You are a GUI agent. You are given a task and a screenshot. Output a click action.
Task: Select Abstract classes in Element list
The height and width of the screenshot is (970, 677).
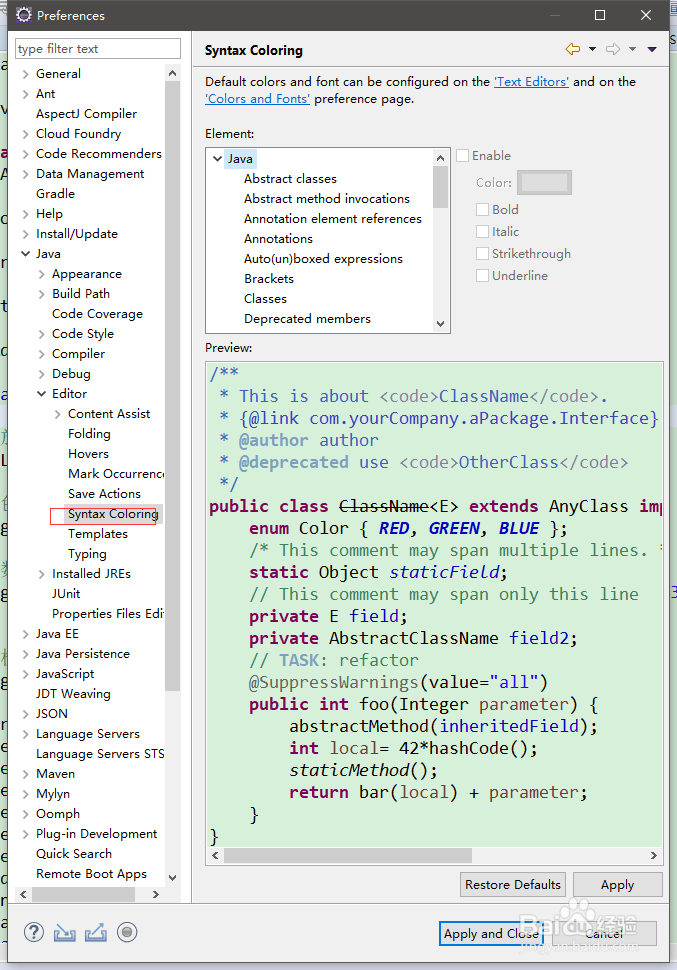pyautogui.click(x=290, y=179)
